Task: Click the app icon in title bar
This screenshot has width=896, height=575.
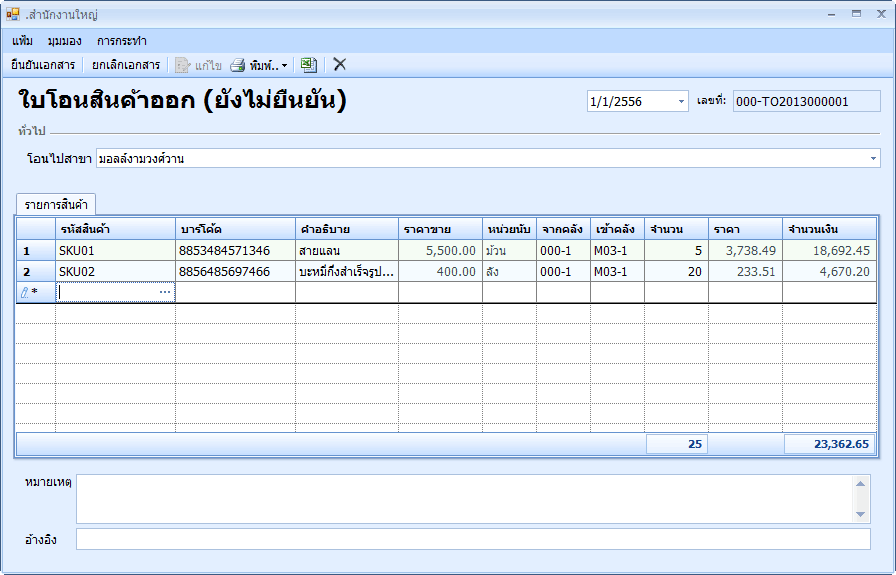Action: pyautogui.click(x=13, y=14)
